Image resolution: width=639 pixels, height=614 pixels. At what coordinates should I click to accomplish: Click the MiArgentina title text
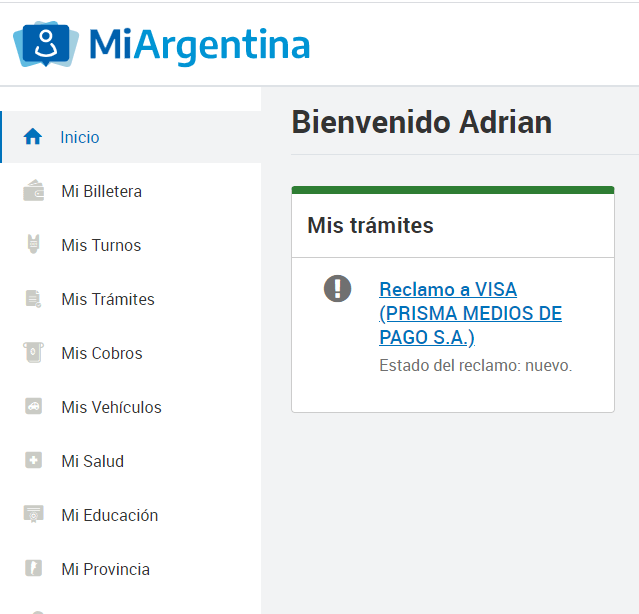[199, 46]
